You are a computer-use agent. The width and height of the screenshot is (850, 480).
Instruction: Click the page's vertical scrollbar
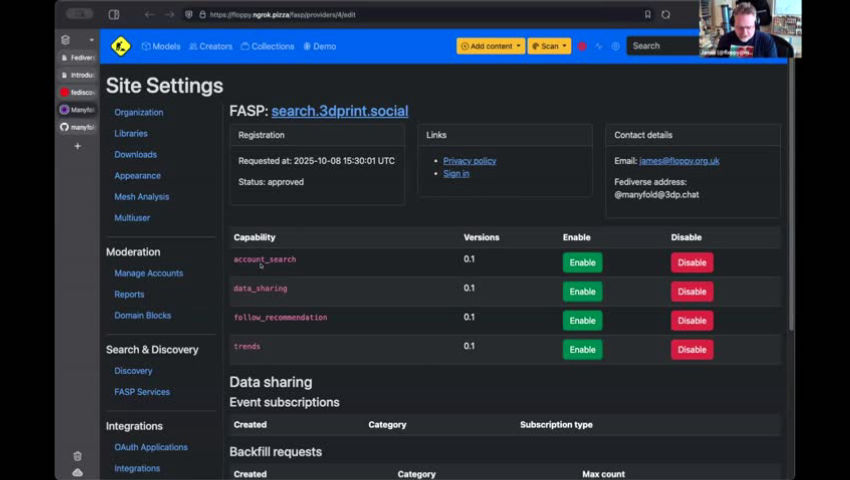(x=791, y=200)
